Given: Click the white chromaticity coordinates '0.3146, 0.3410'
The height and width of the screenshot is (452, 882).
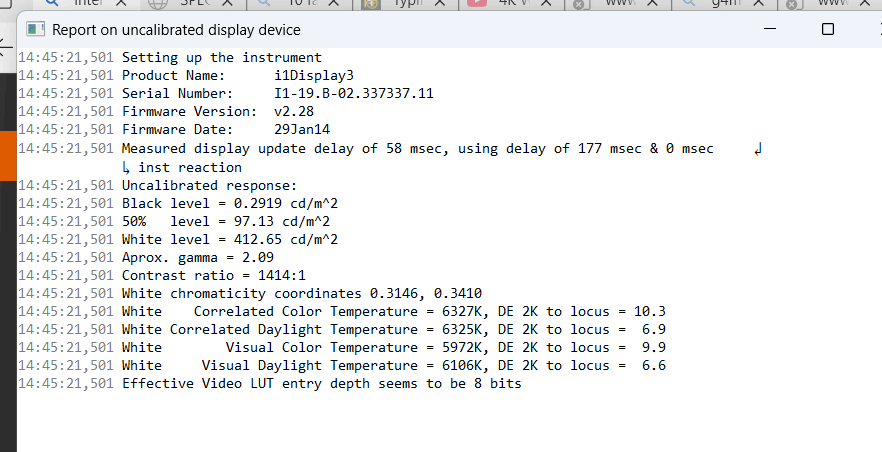Looking at the screenshot, I should [426, 293].
